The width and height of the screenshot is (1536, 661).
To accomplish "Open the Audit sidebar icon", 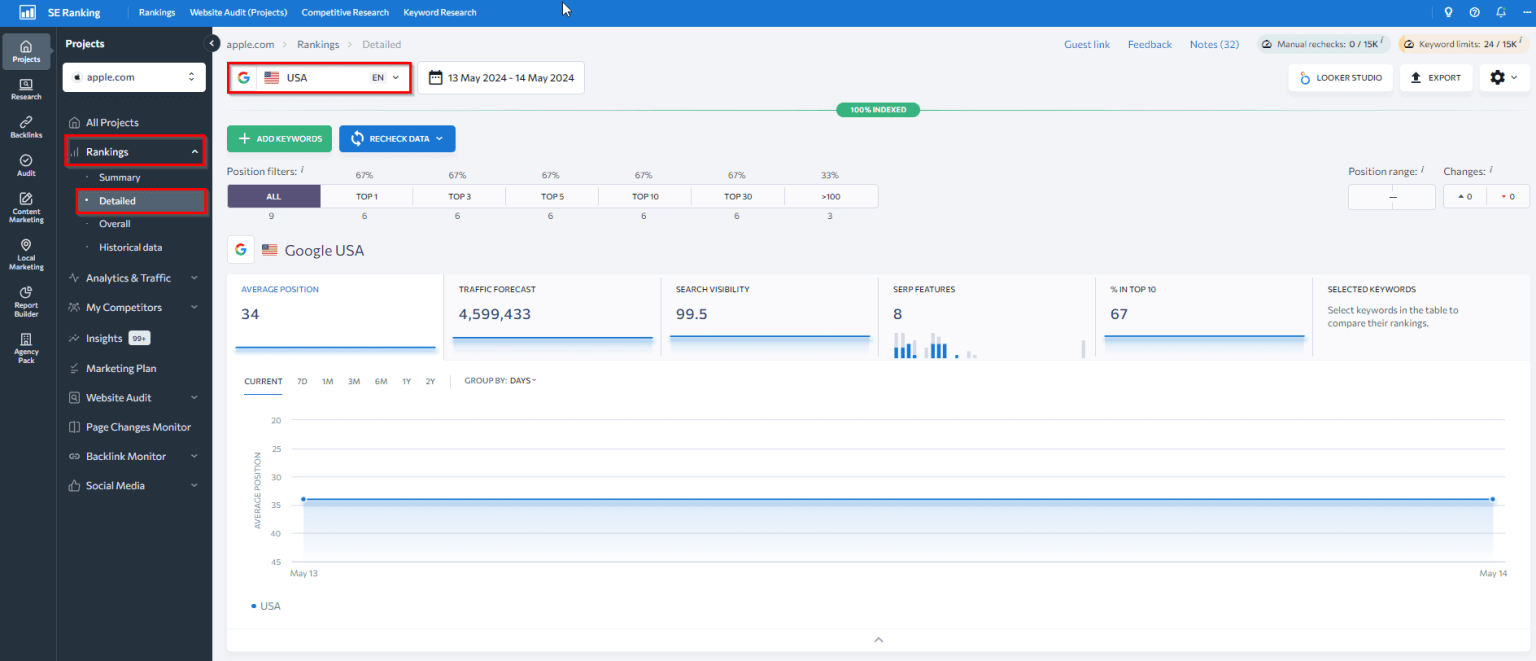I will coord(26,165).
